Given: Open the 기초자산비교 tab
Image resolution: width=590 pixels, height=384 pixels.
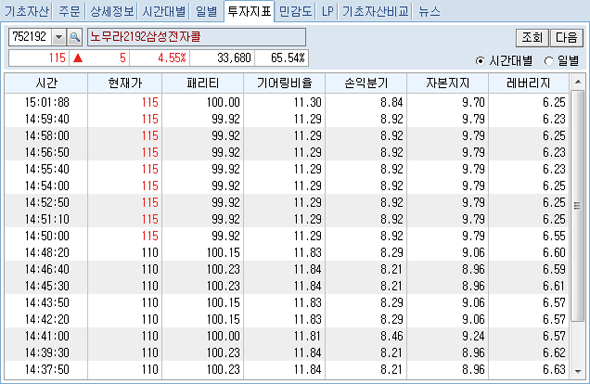Looking at the screenshot, I should click(x=375, y=11).
